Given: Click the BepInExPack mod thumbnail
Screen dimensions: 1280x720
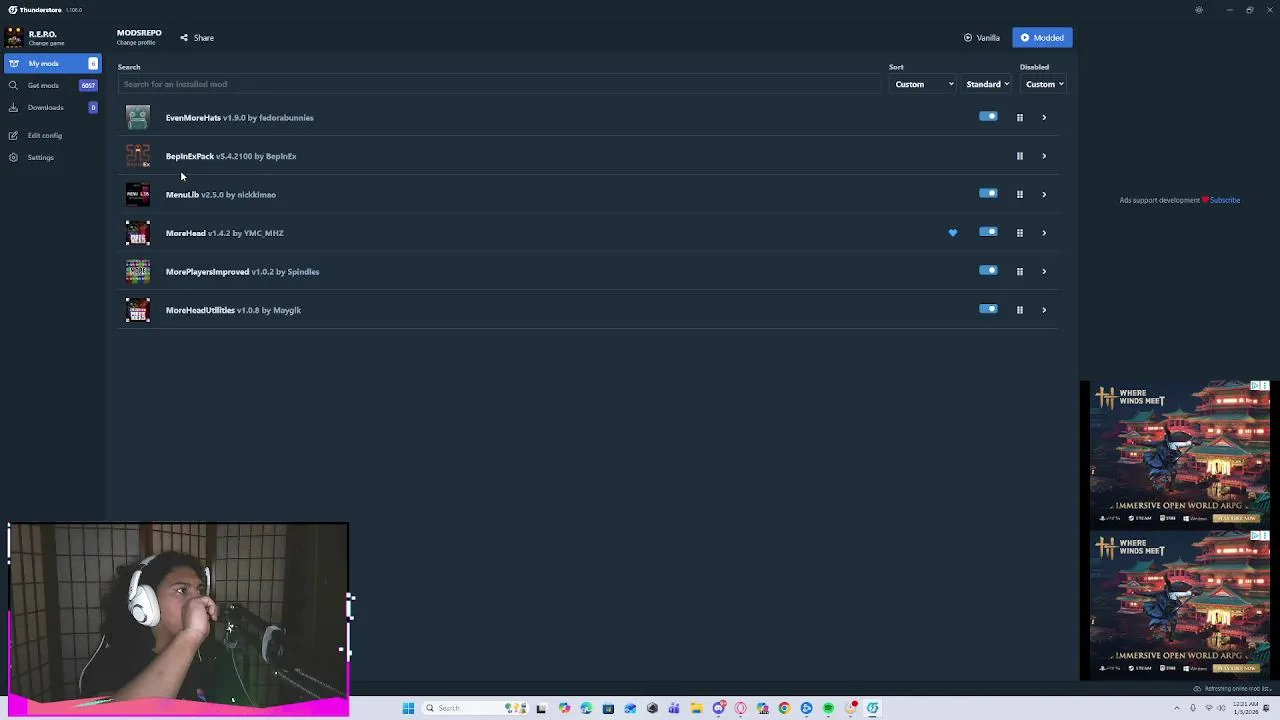Looking at the screenshot, I should click(138, 156).
